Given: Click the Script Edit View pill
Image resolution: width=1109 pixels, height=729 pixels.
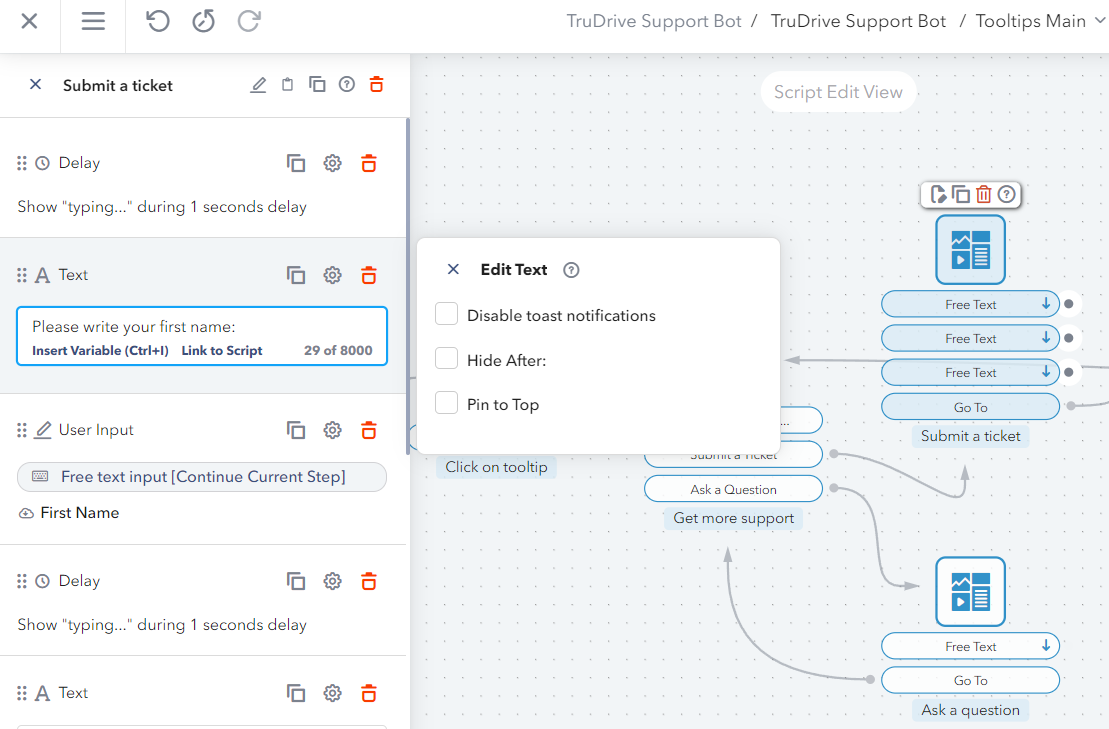Looking at the screenshot, I should pyautogui.click(x=838, y=92).
